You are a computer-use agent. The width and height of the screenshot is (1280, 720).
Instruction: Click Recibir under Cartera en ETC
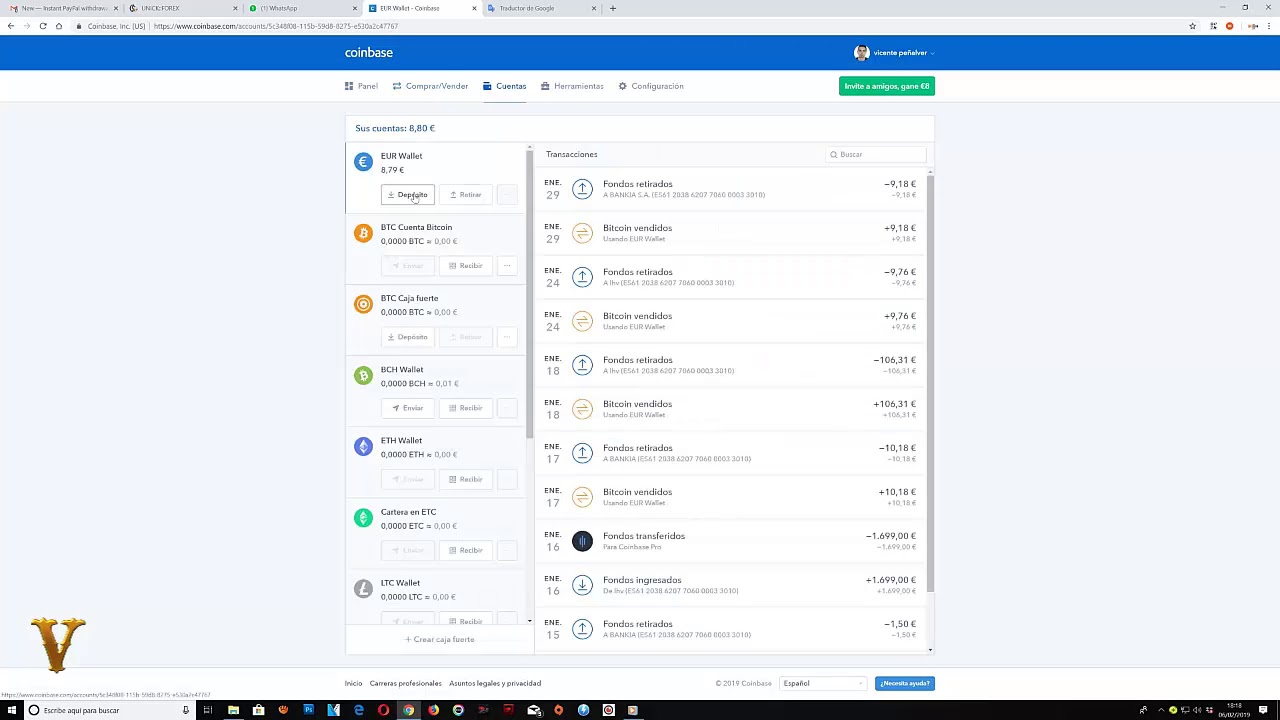click(465, 550)
